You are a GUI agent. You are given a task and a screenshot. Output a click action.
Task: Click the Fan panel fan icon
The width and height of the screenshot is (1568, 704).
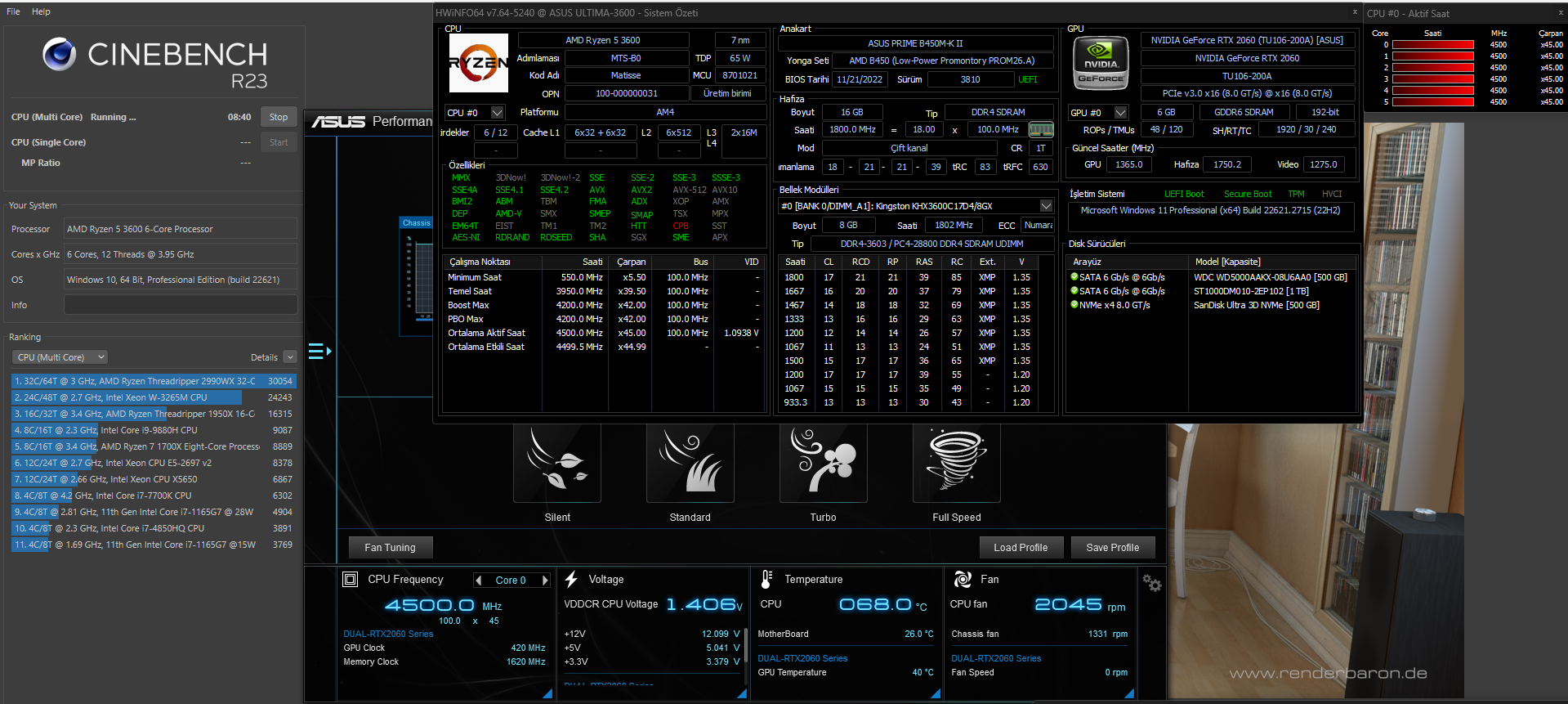coord(963,579)
